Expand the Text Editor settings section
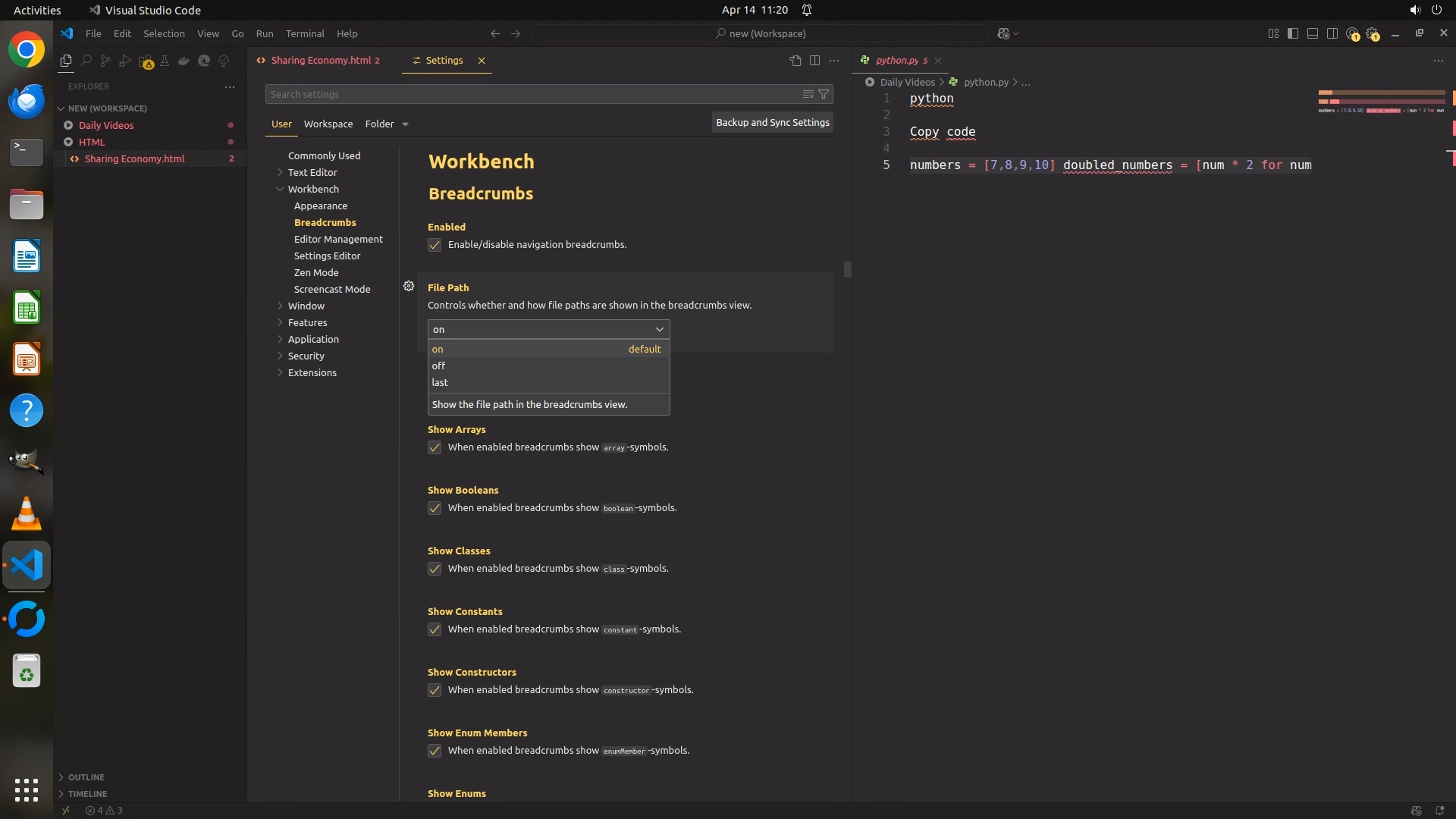 pos(312,172)
